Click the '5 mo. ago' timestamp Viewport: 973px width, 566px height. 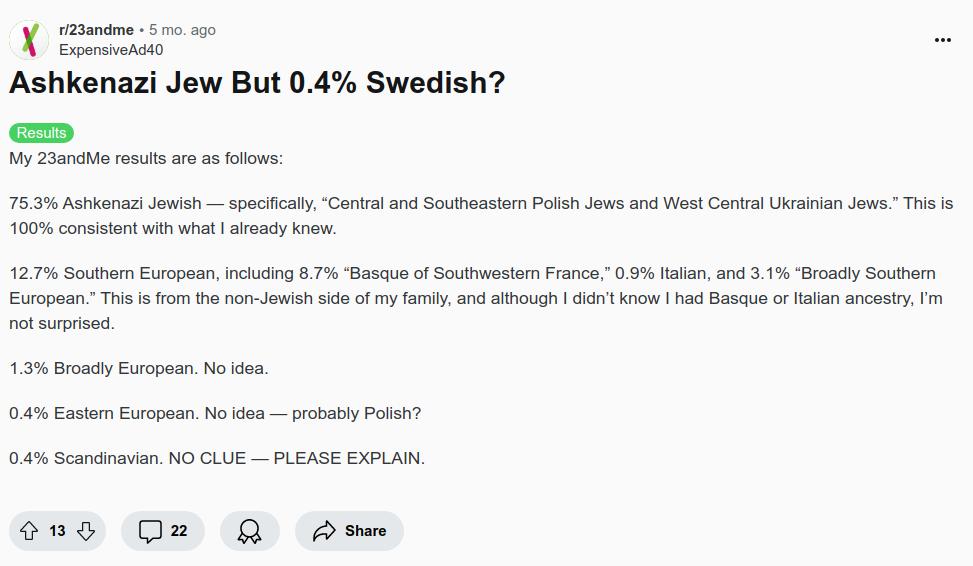182,30
